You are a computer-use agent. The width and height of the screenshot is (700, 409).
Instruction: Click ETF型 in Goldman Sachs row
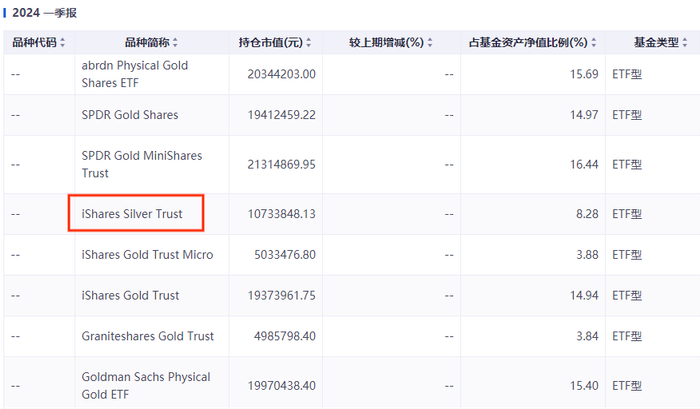click(627, 385)
